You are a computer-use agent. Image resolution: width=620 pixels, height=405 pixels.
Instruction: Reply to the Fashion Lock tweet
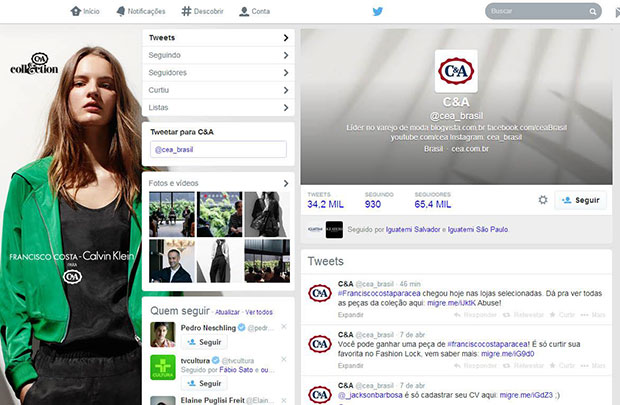click(475, 365)
